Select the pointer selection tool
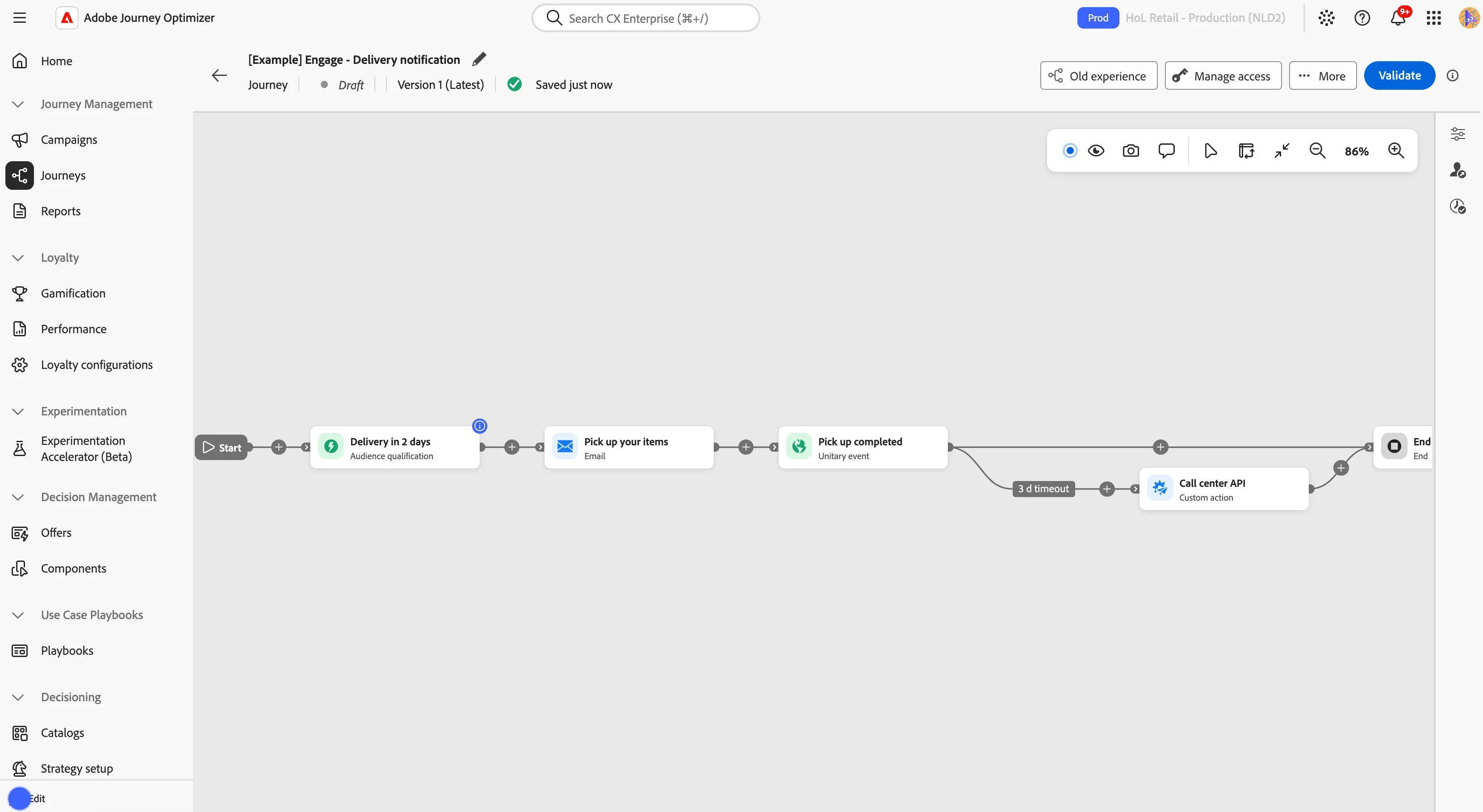 (x=1210, y=151)
